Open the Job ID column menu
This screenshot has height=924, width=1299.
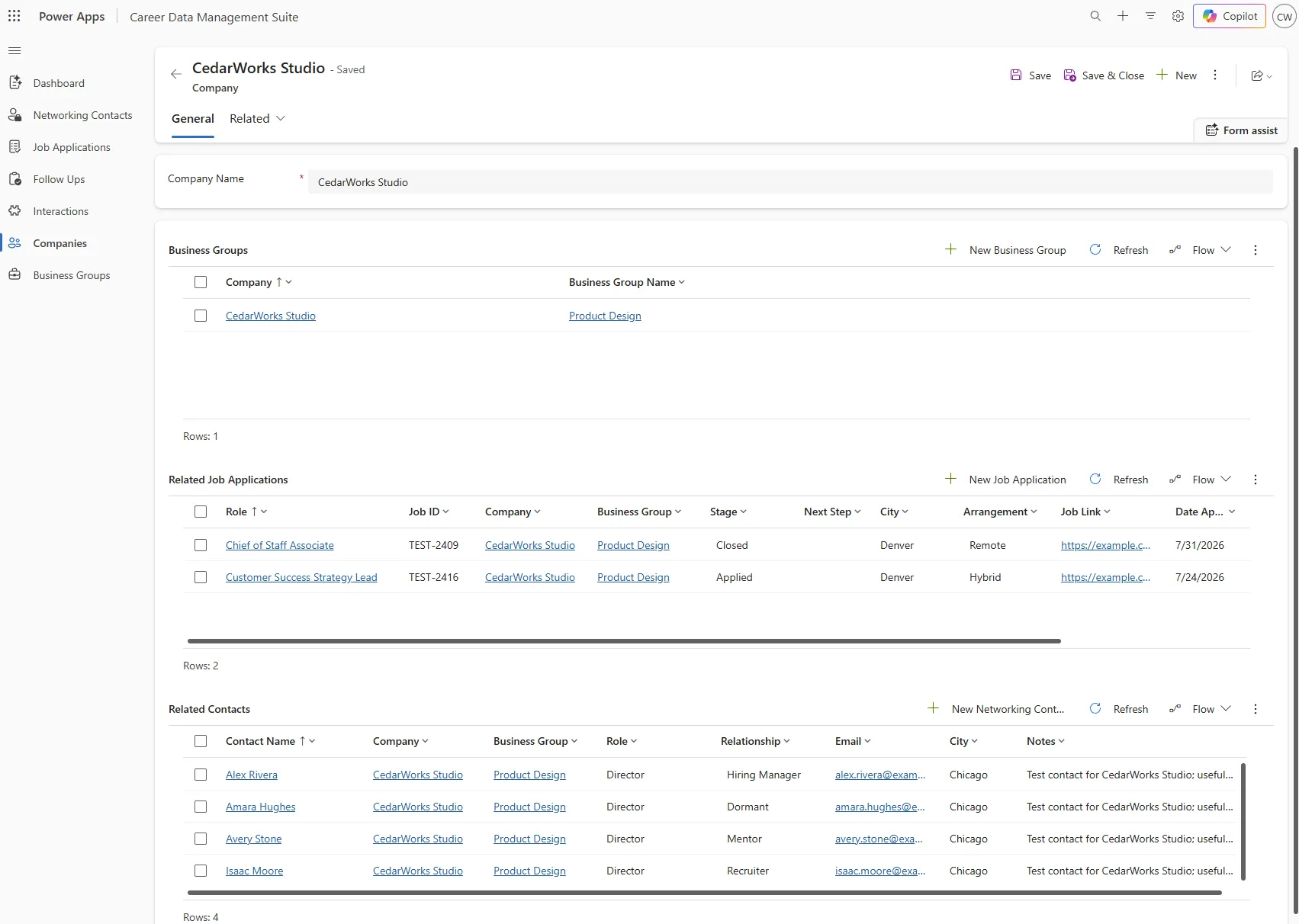click(x=429, y=512)
